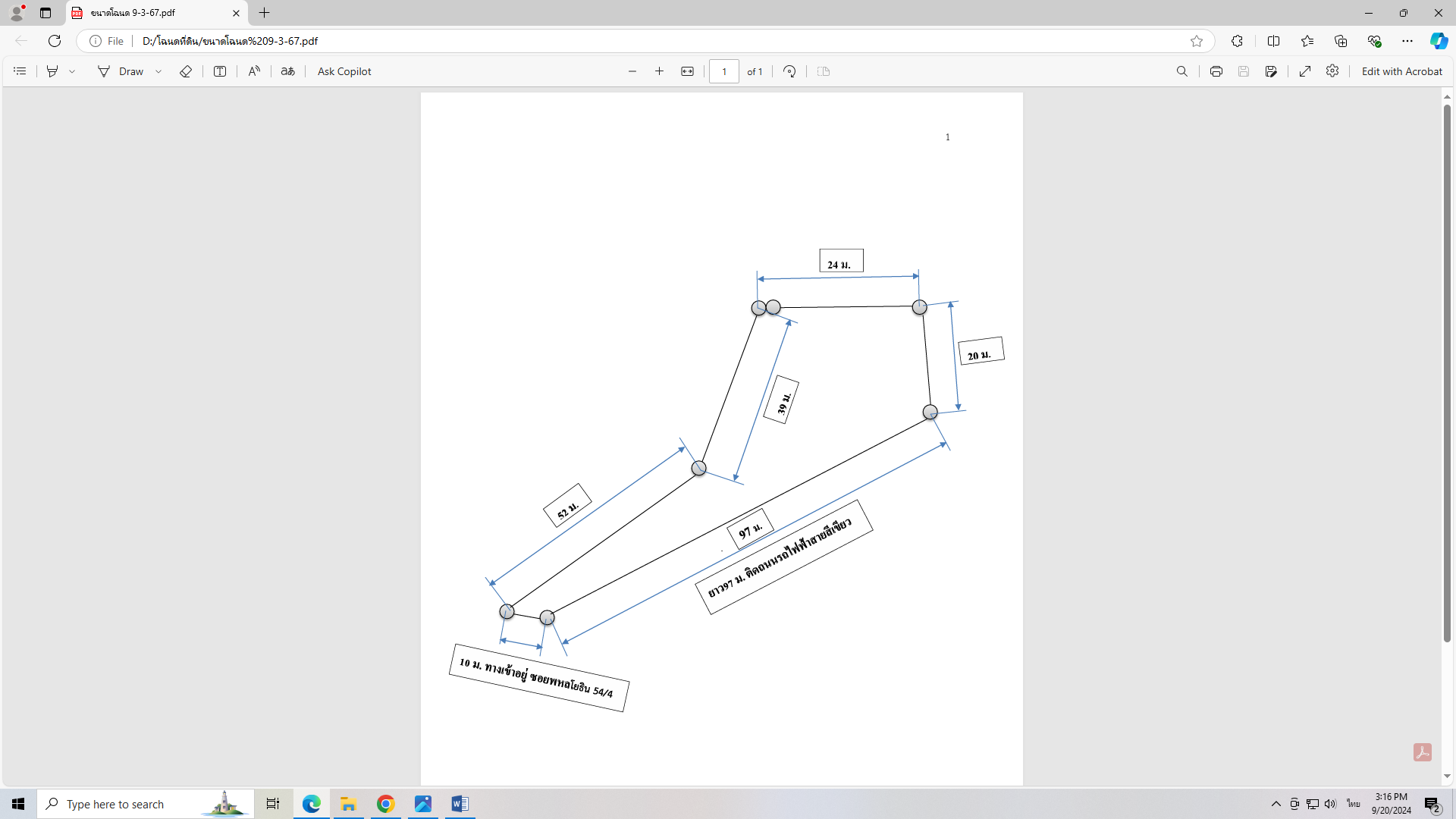This screenshot has height=819, width=1456.
Task: Toggle Fit to width view
Action: tap(688, 71)
